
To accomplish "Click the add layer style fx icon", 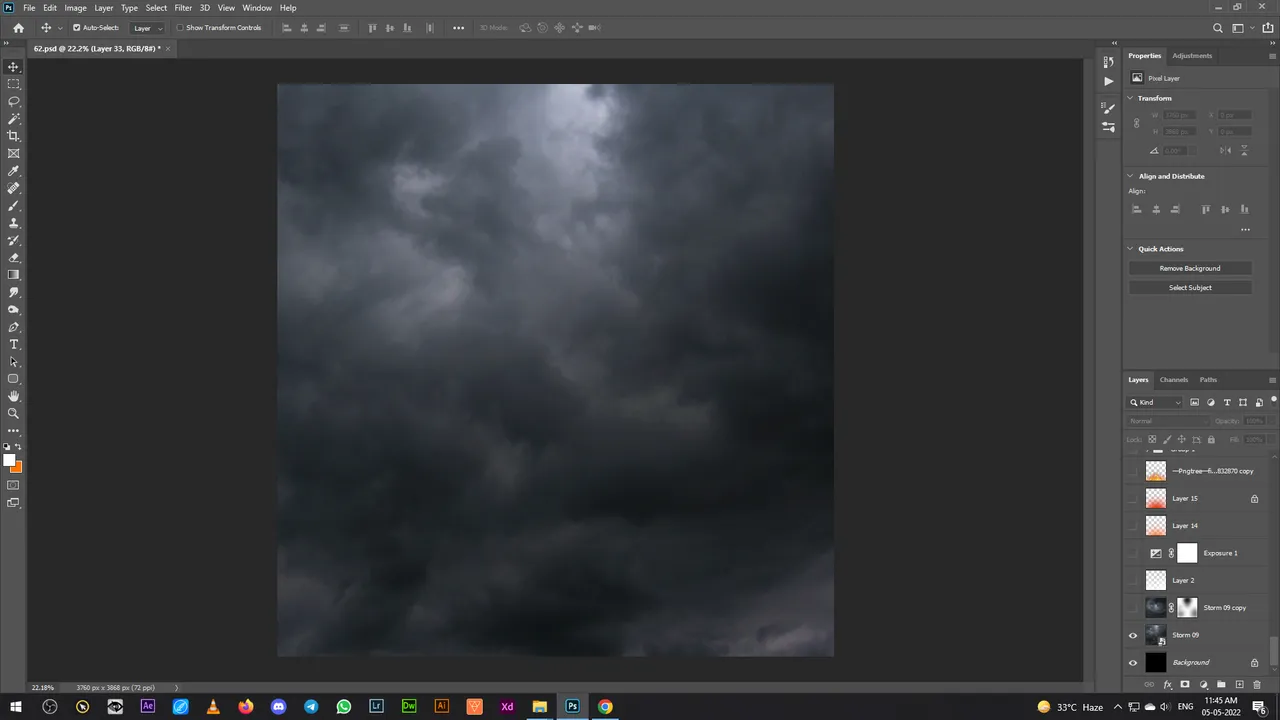I will click(x=1167, y=685).
